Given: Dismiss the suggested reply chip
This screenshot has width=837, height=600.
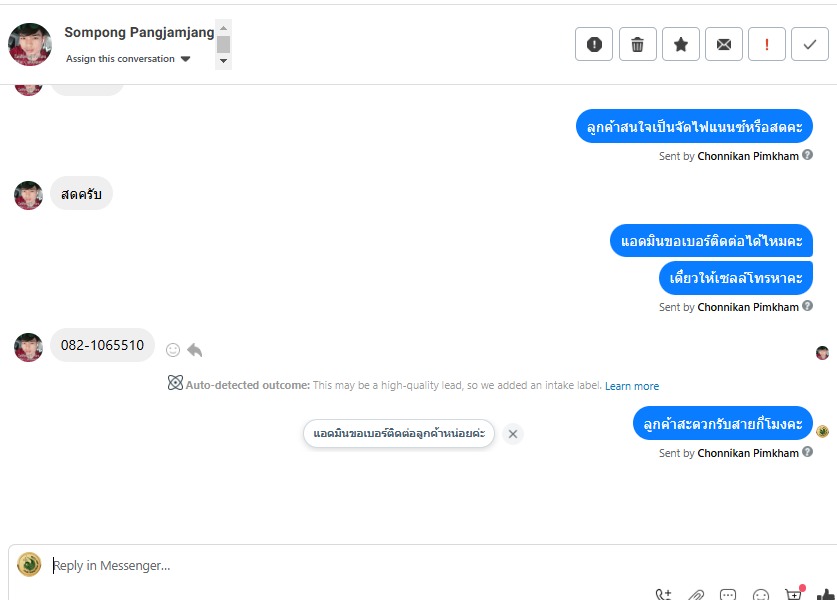Looking at the screenshot, I should (512, 434).
